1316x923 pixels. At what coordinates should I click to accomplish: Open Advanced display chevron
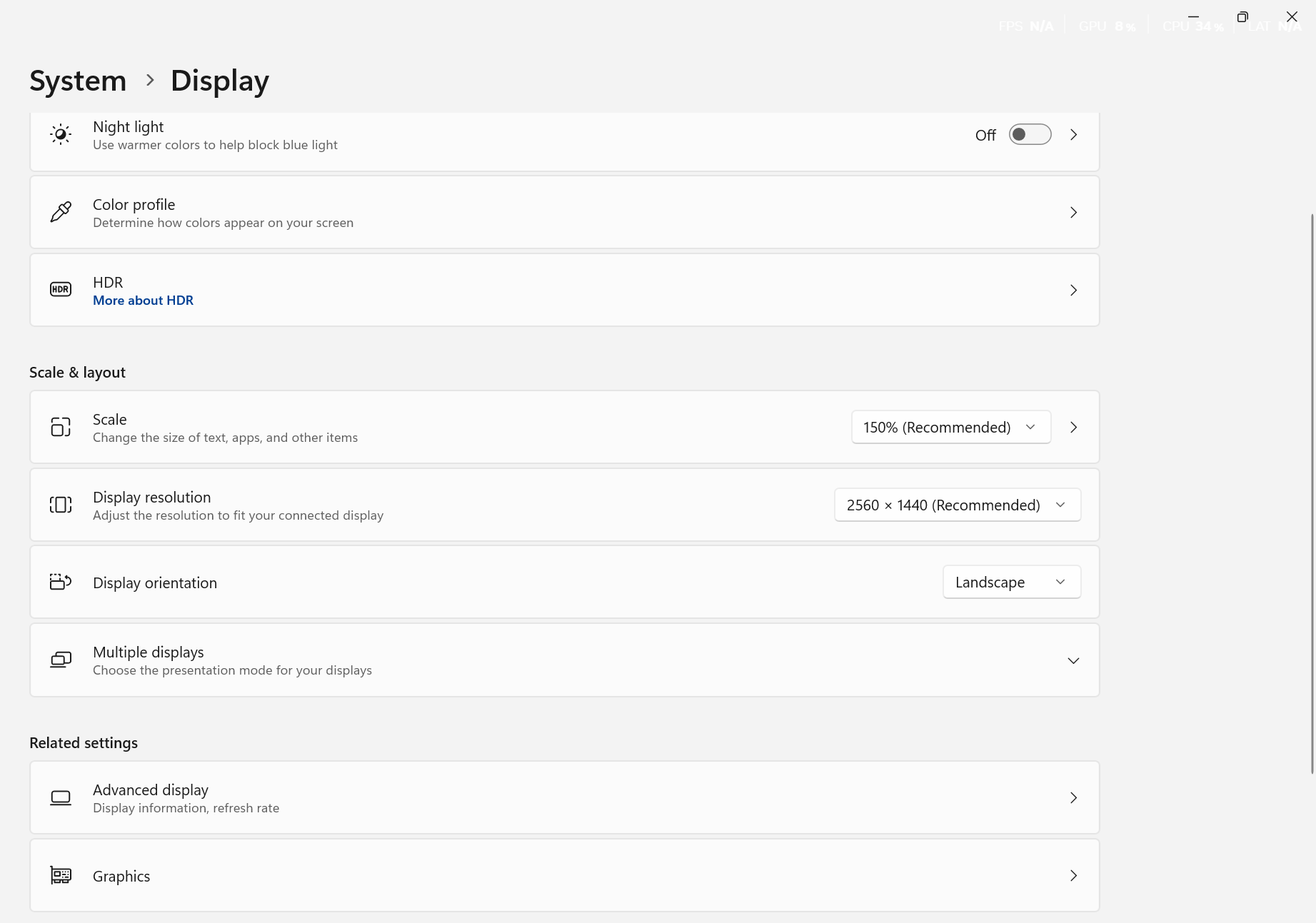tap(1073, 797)
